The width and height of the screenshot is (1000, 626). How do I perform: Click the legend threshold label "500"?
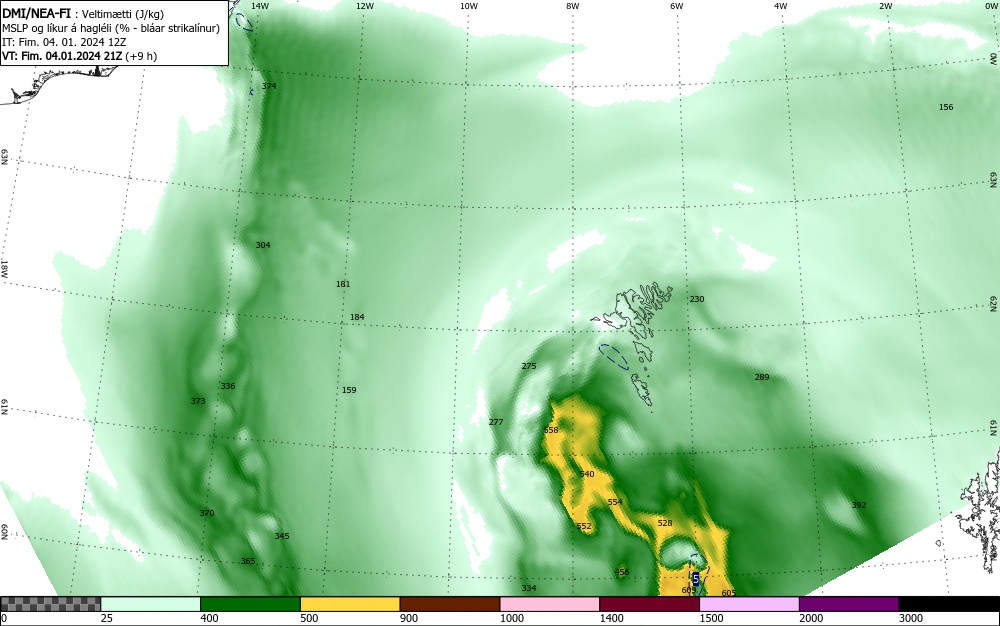[309, 618]
